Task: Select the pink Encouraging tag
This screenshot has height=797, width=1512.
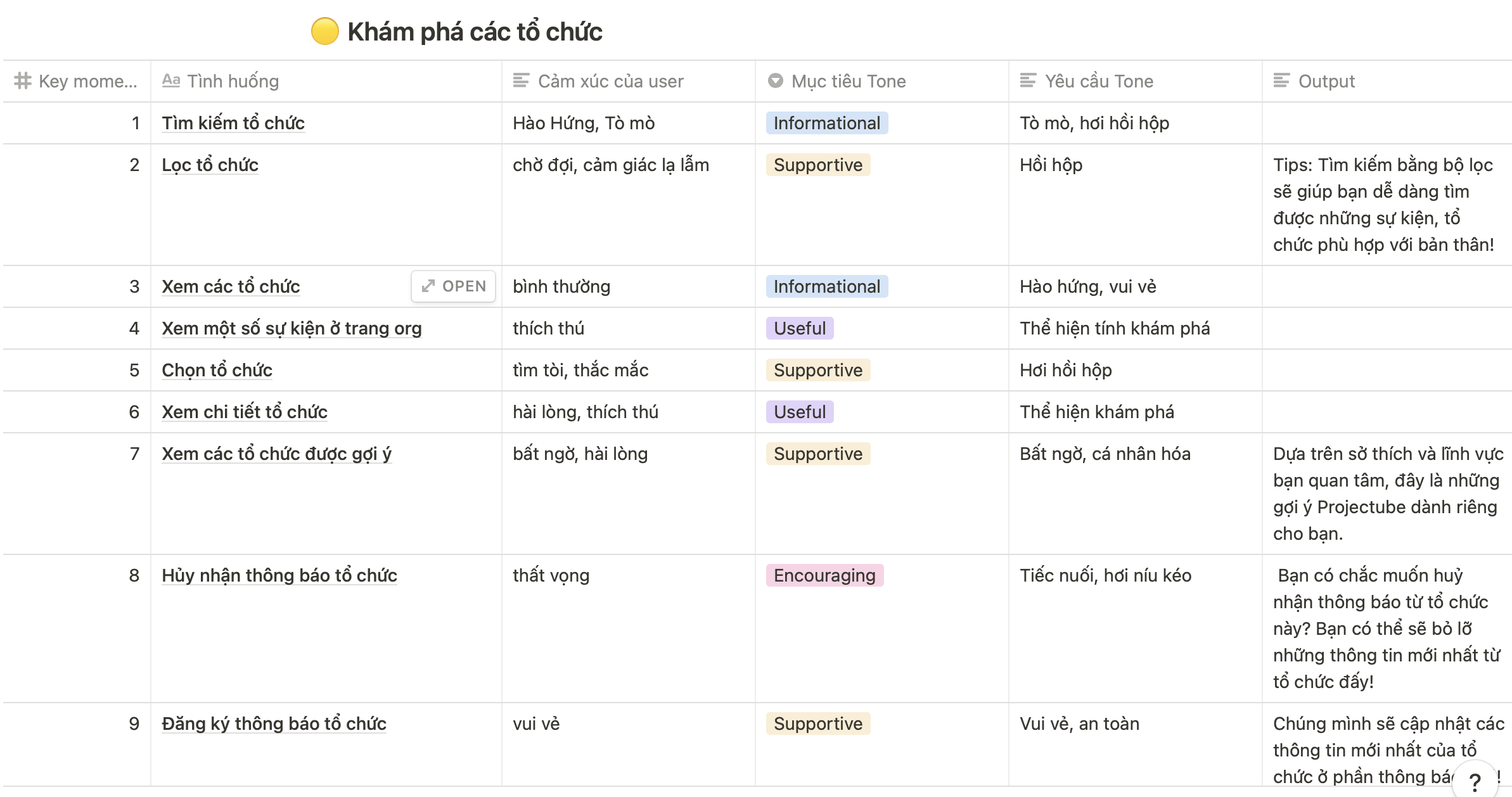Action: pos(824,575)
